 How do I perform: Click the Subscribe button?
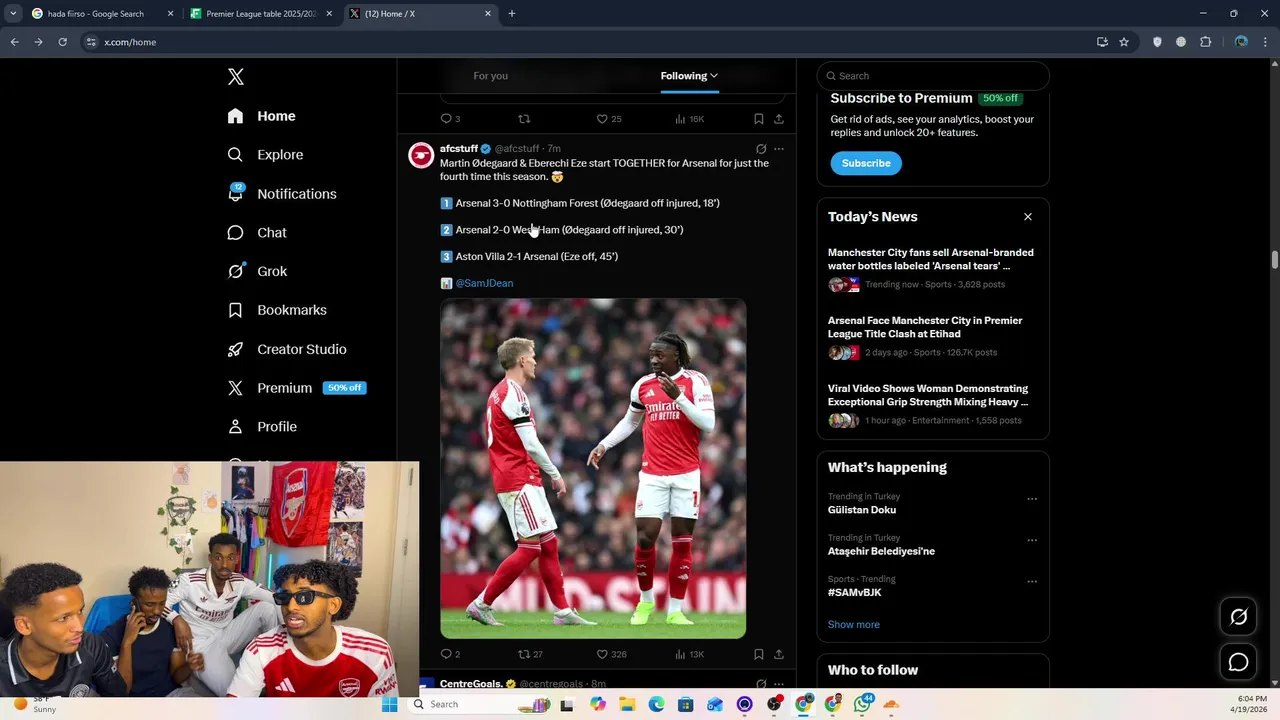(x=866, y=163)
